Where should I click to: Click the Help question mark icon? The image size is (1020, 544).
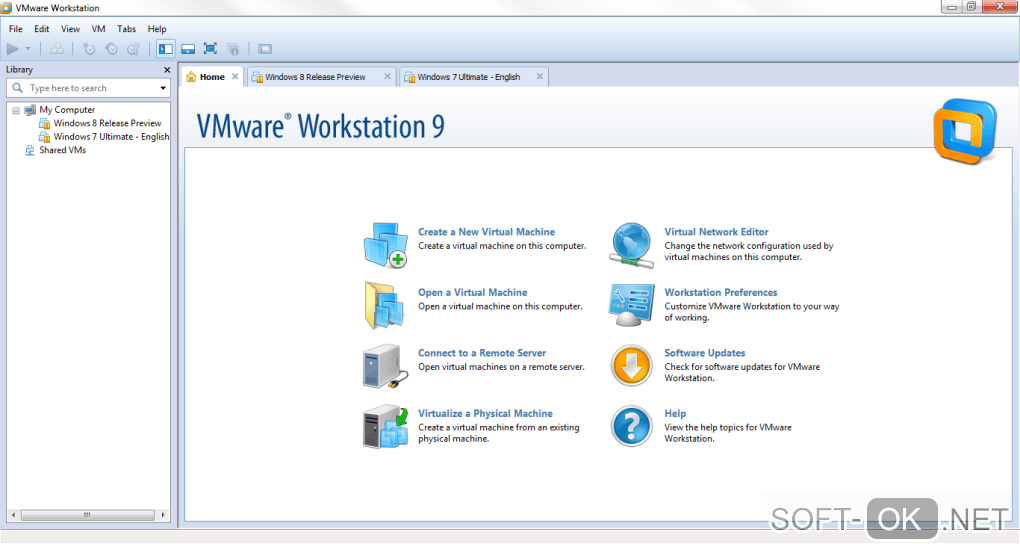point(631,426)
